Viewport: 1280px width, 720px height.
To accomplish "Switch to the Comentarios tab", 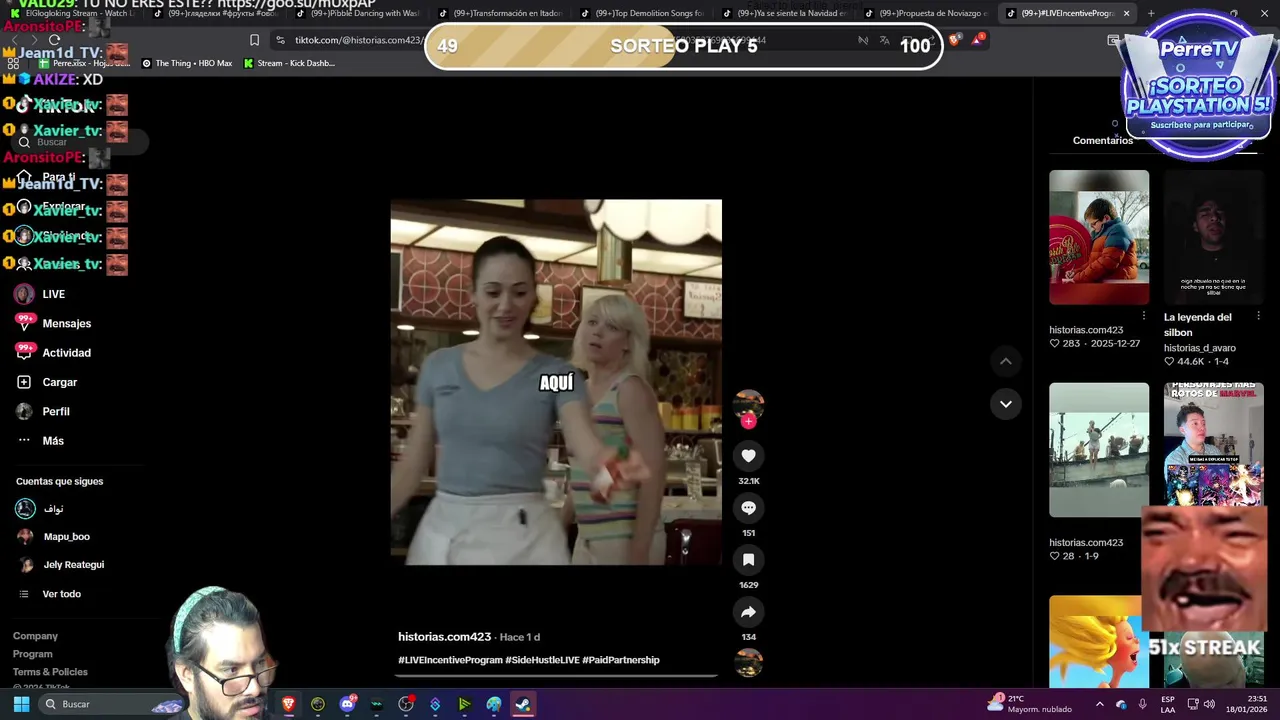I will [x=1102, y=141].
